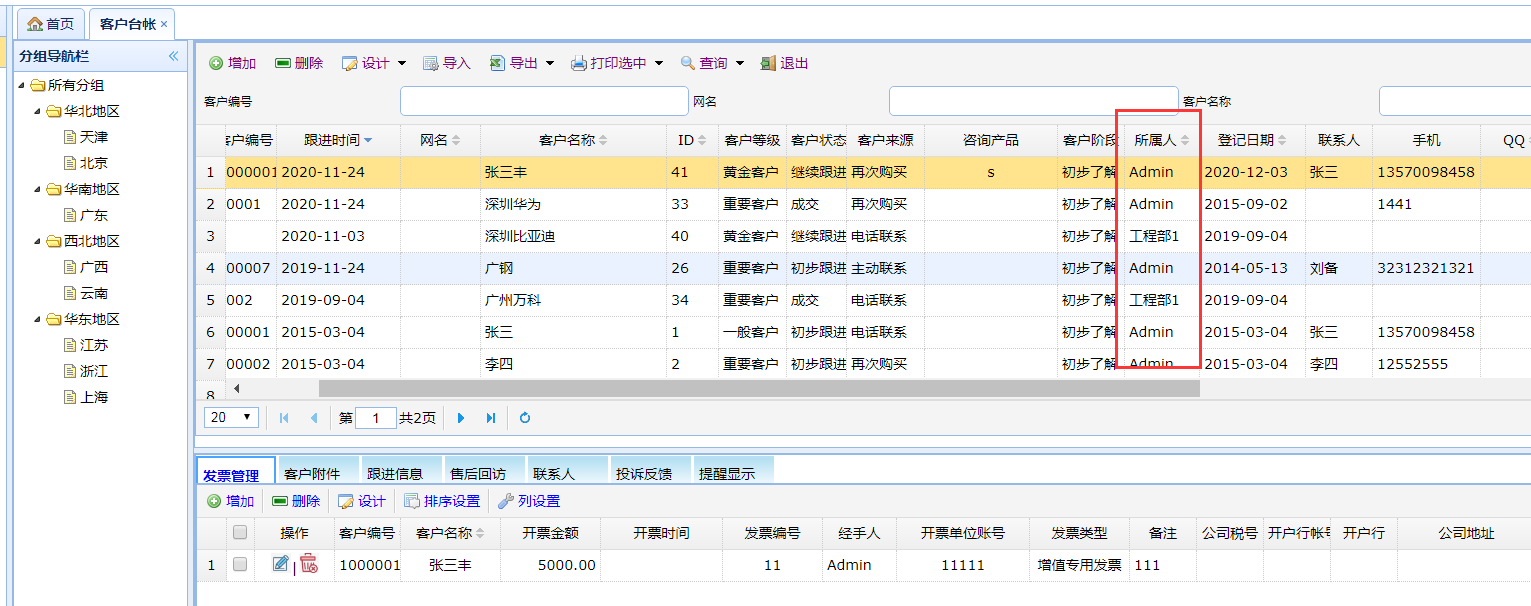Collapse the 华北地区 tree node
Viewport: 1531px width, 606px height.
tap(37, 111)
